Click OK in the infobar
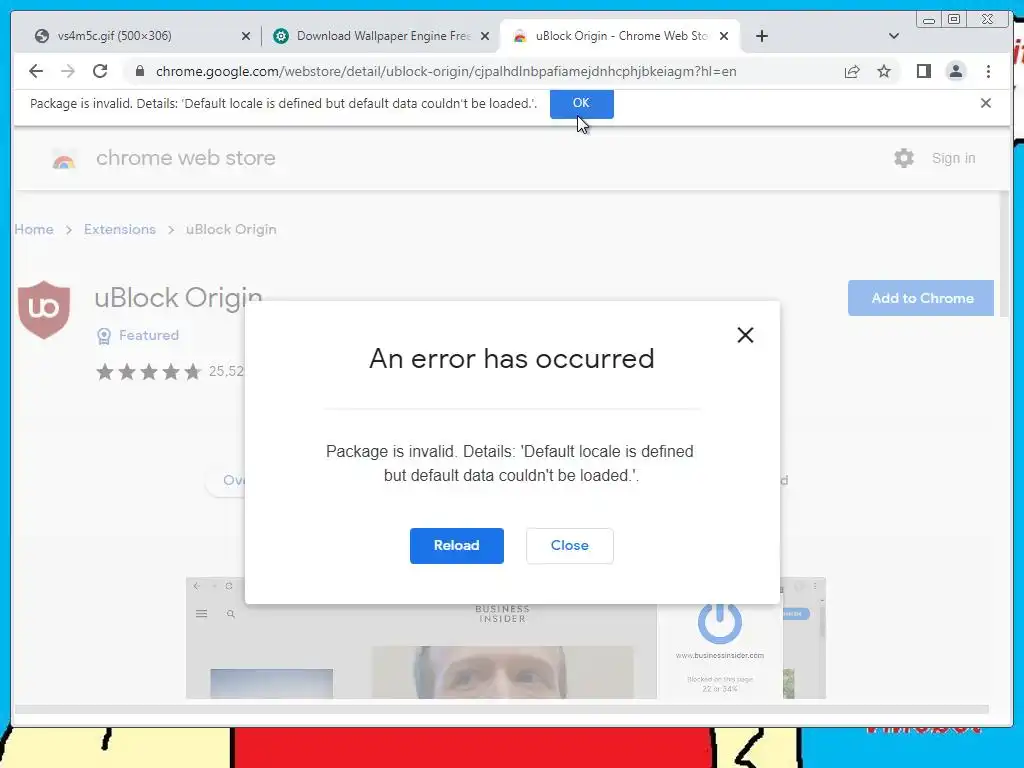1024x768 pixels. coord(581,103)
